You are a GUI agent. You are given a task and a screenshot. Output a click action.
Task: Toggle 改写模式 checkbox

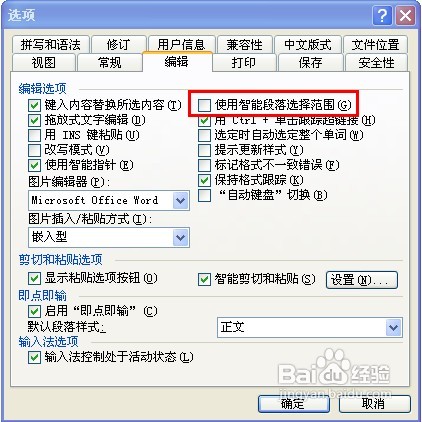point(34,150)
